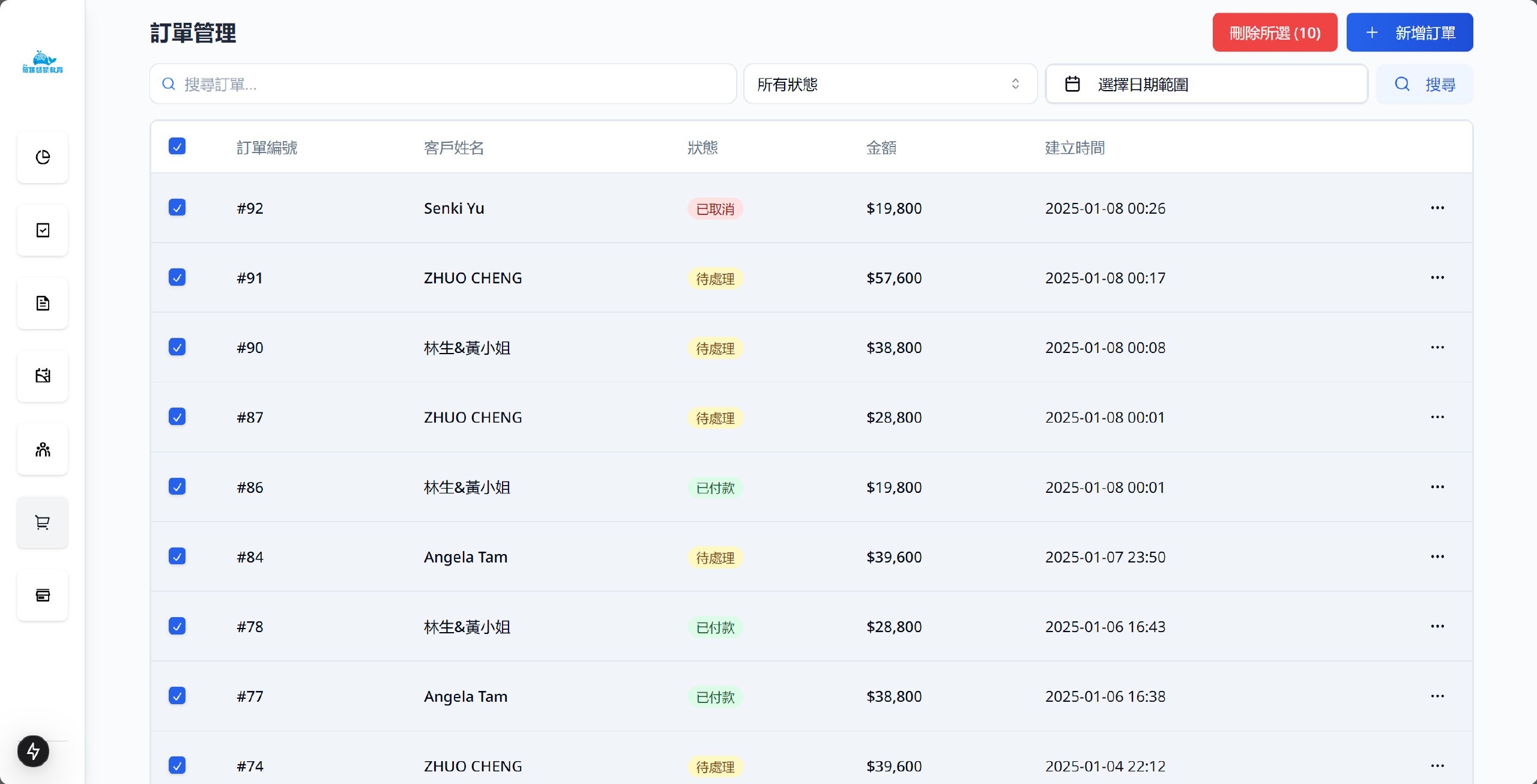This screenshot has width=1537, height=784.
Task: Deselect the checkbox for order #84
Action: 177,556
